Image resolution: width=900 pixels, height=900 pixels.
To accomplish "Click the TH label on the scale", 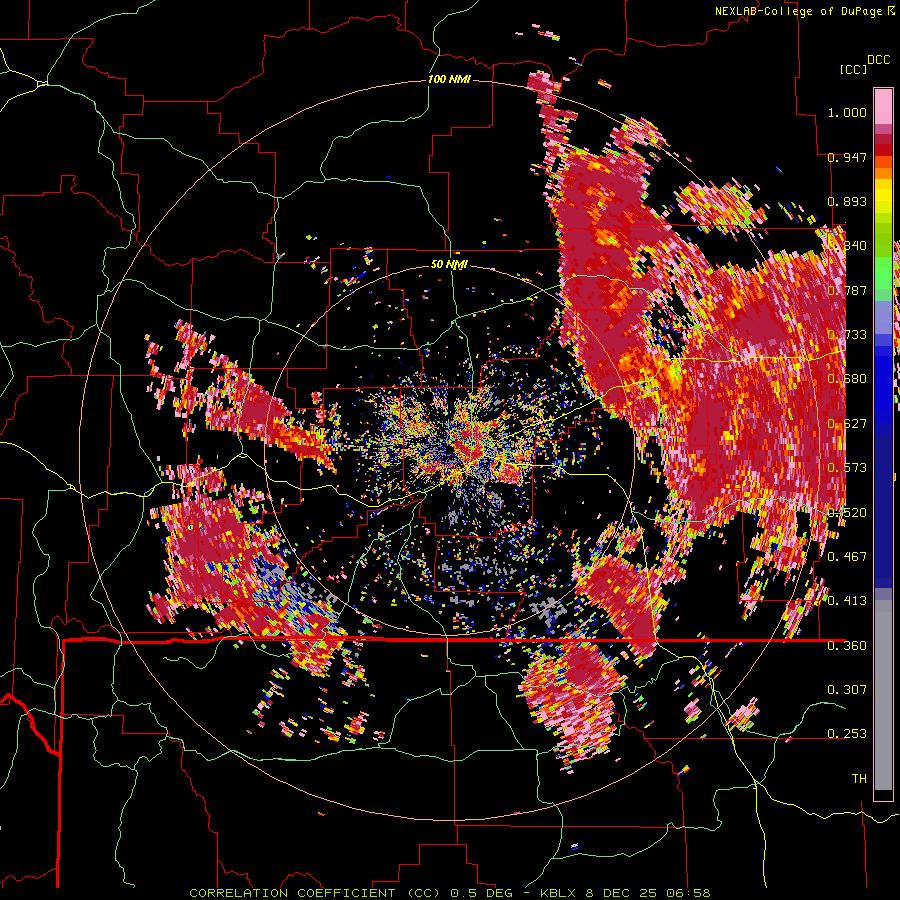I will (x=859, y=779).
